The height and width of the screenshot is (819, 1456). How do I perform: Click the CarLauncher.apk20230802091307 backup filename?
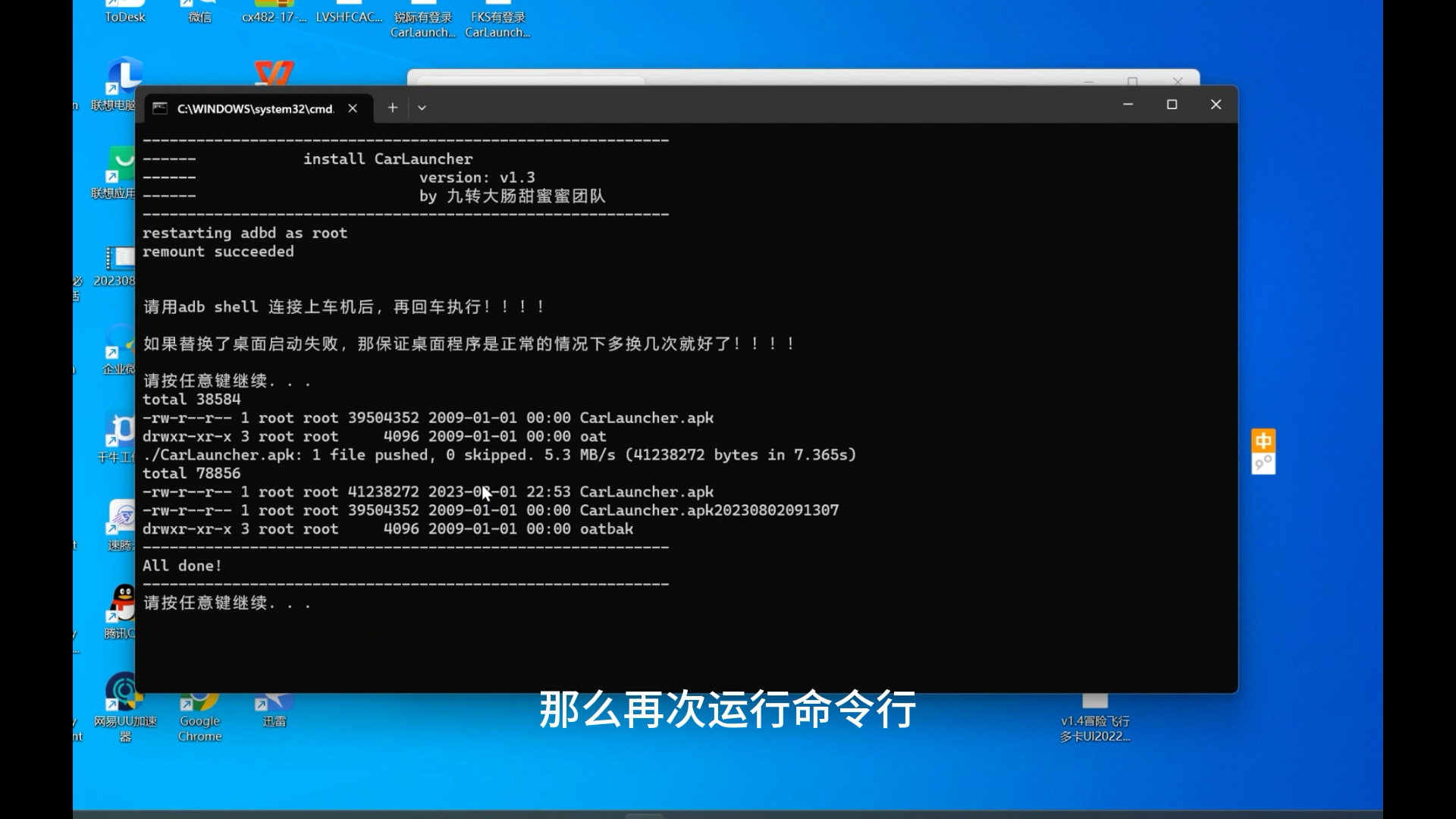click(709, 510)
